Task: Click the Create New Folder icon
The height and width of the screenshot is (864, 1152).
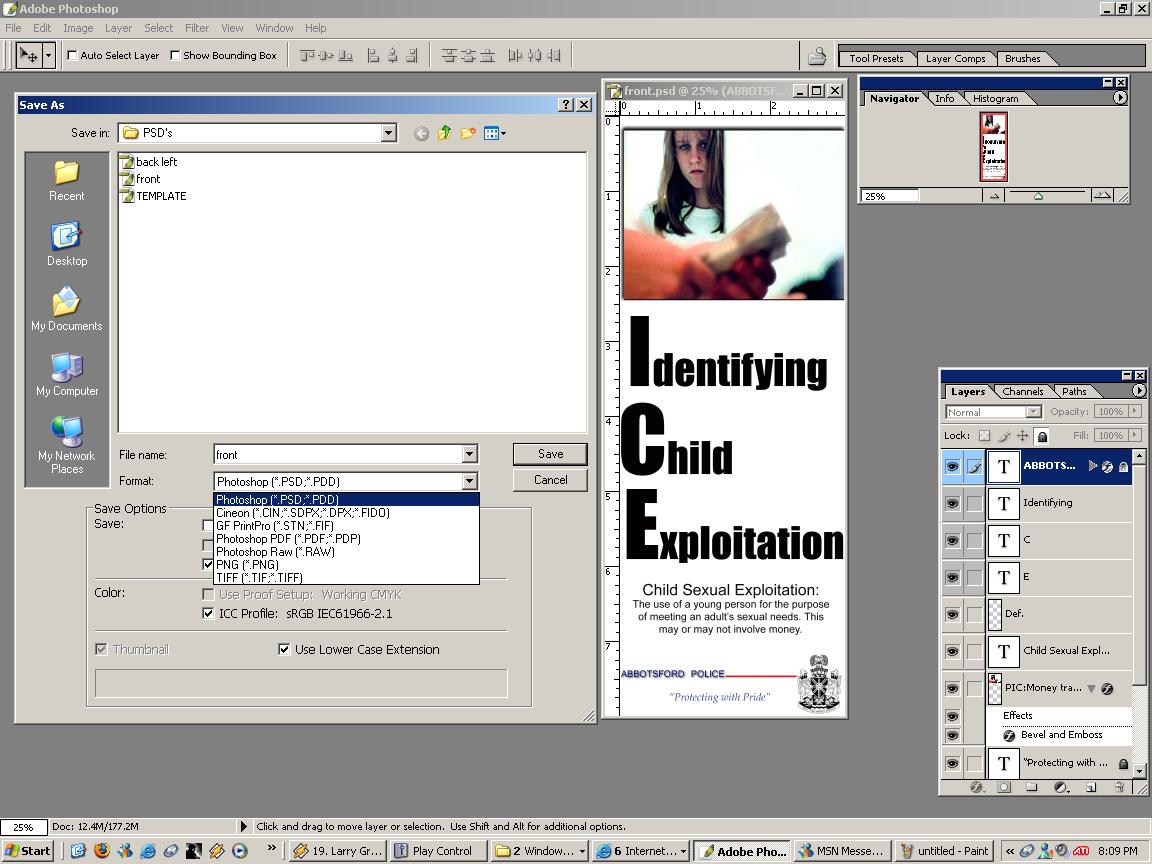Action: 467,133
